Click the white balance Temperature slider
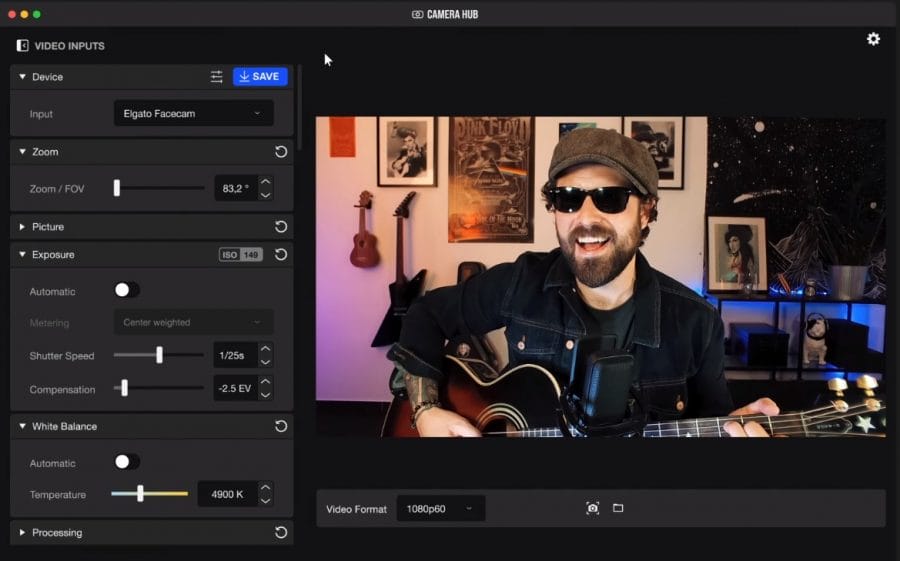900x561 pixels. click(149, 494)
